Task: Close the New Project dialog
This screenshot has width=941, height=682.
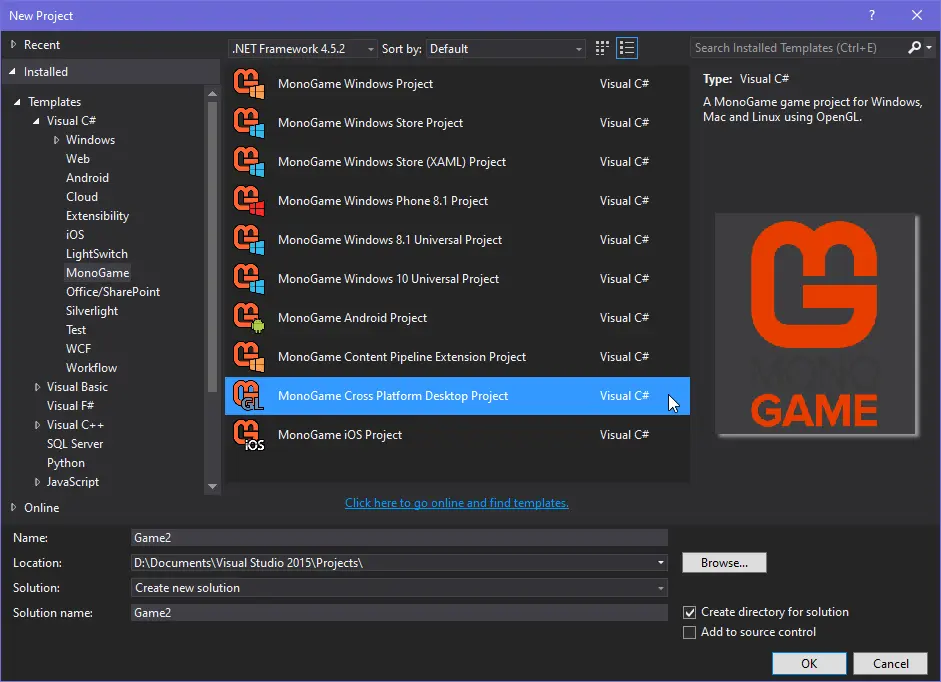Action: click(x=917, y=16)
